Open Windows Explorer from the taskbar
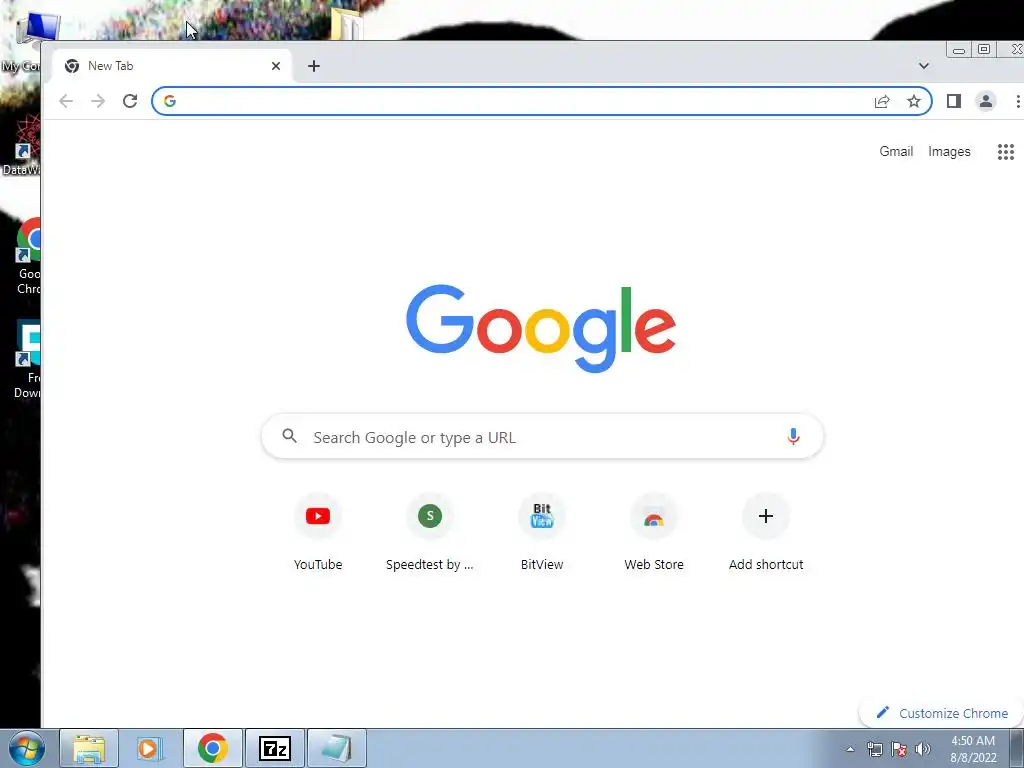 point(89,748)
